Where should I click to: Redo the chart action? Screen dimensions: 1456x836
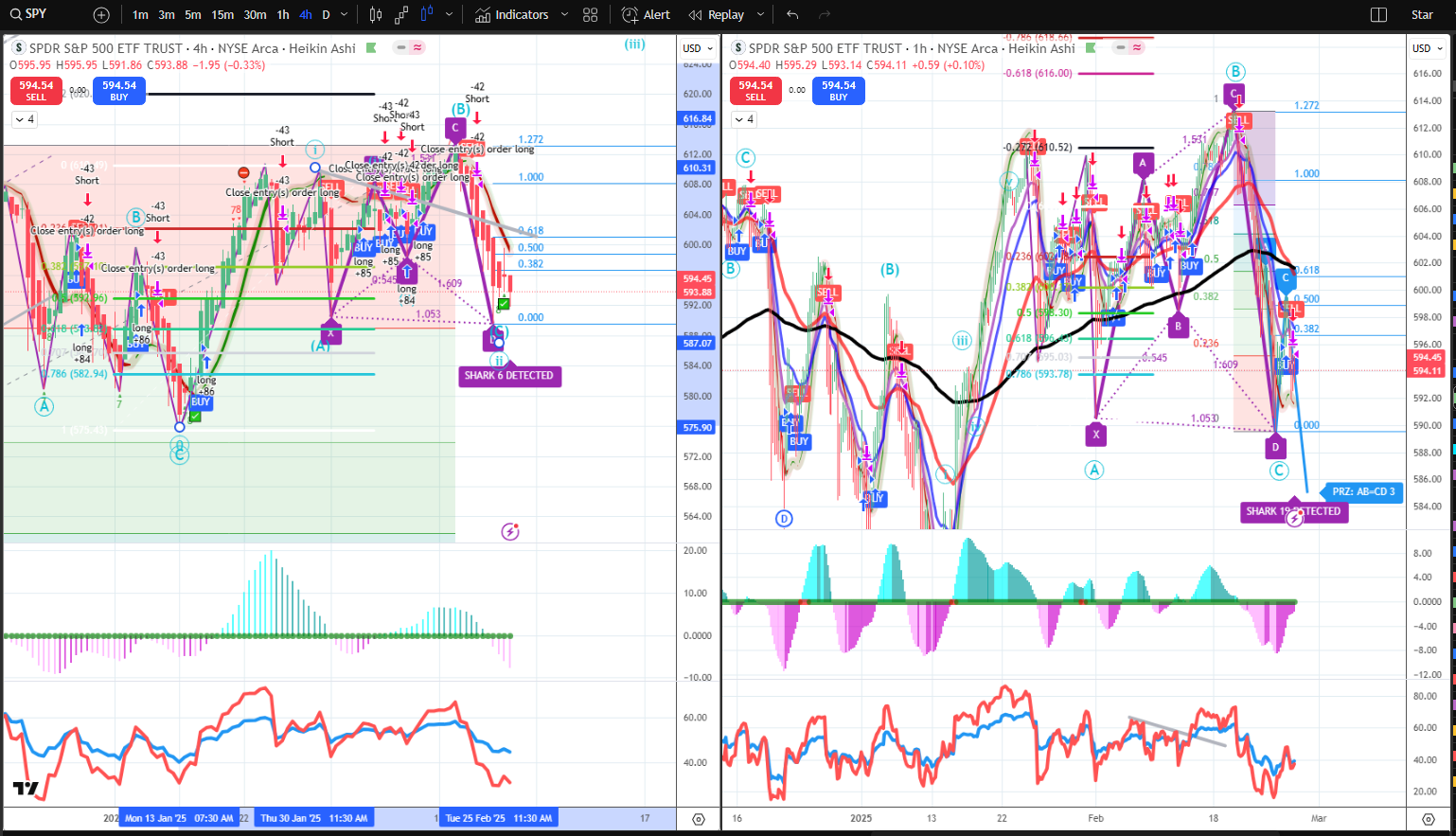tap(825, 15)
